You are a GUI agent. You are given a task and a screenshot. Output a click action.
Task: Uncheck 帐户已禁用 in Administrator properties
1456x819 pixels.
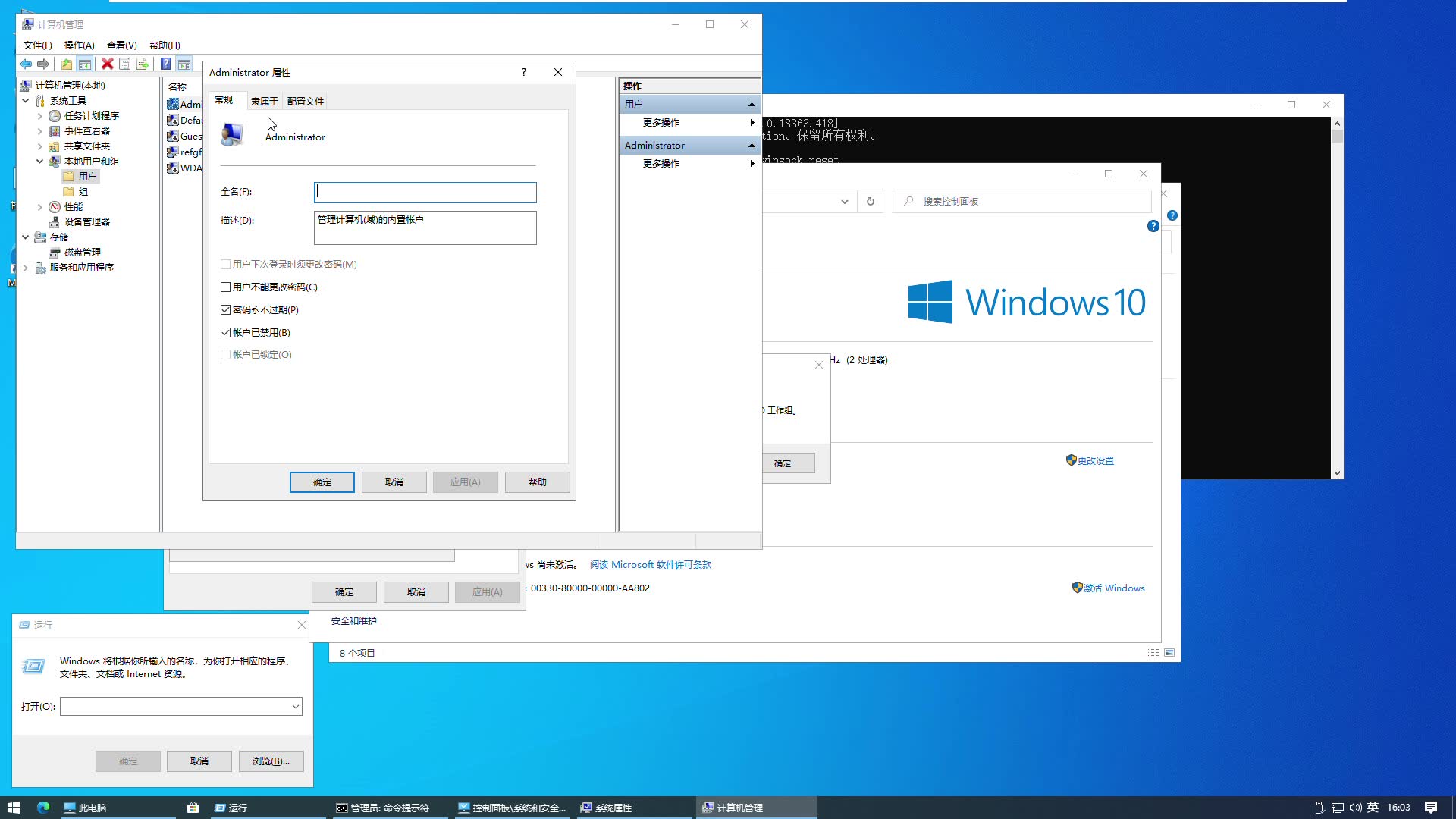225,332
